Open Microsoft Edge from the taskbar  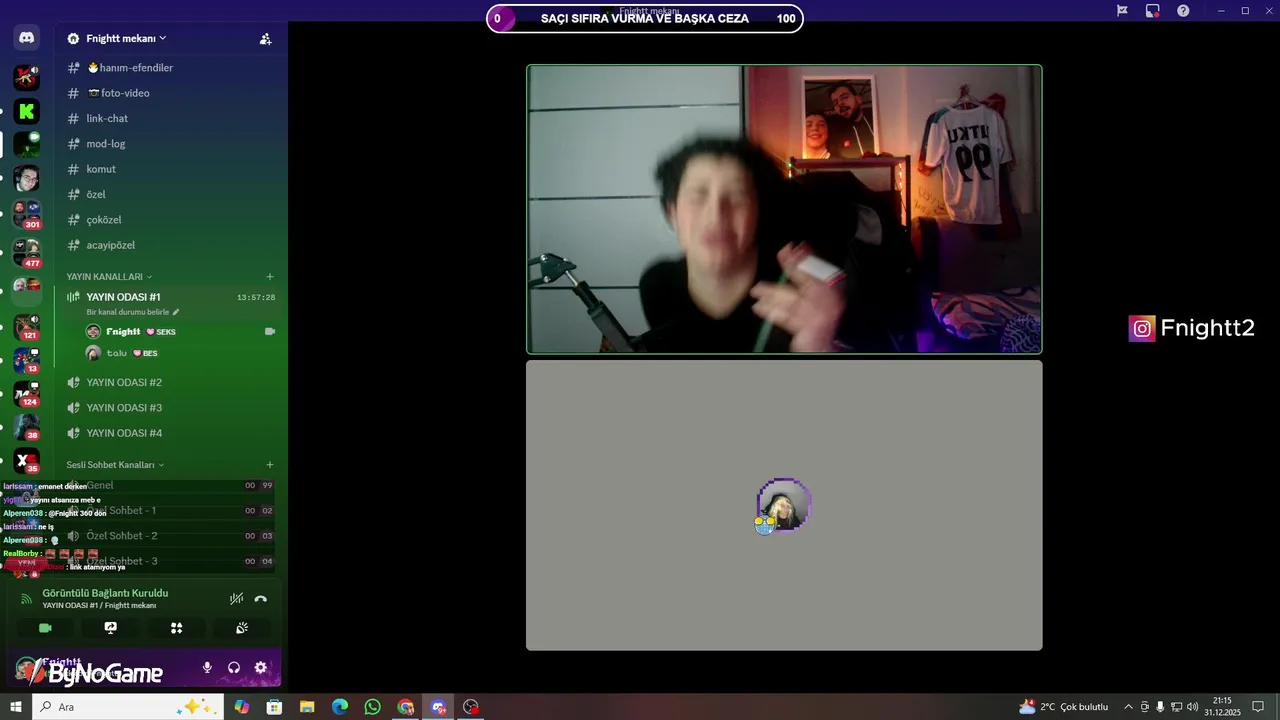(340, 707)
